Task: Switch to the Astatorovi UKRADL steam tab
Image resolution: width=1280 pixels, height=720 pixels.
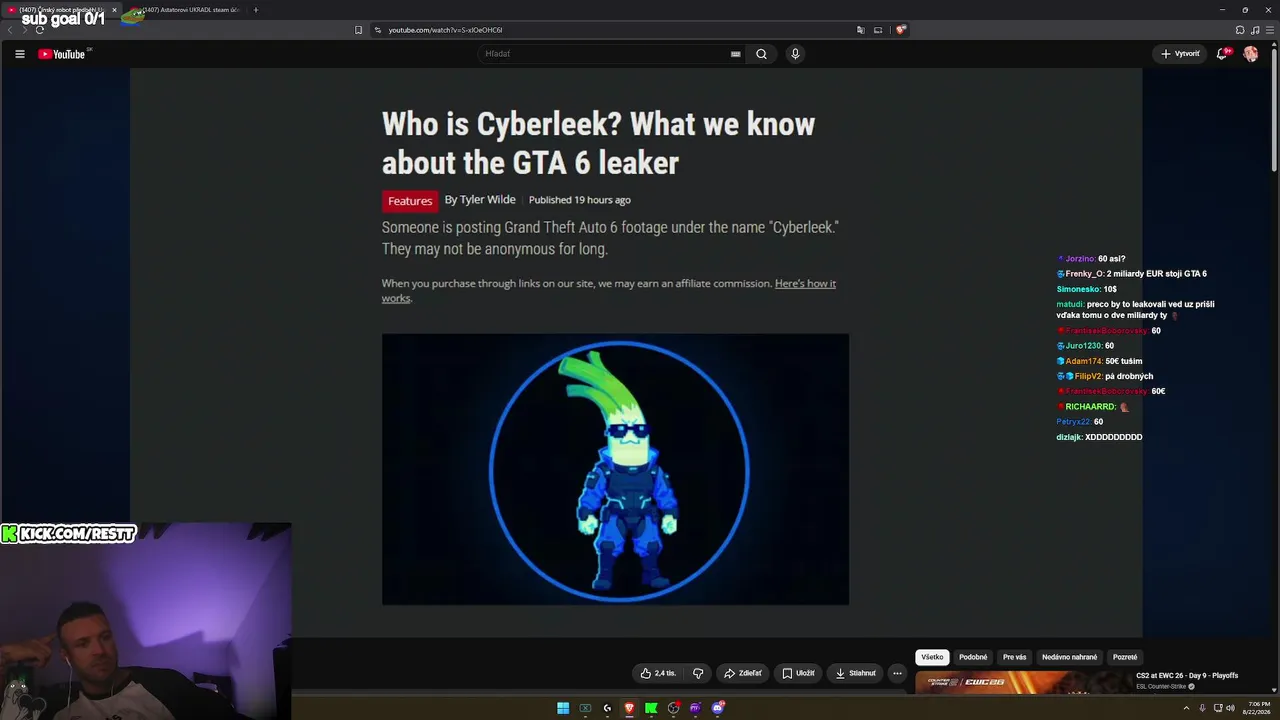Action: 185,10
